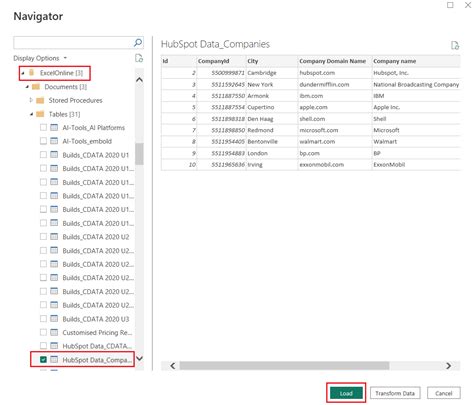Click the preview right scroll arrow

click(x=448, y=366)
